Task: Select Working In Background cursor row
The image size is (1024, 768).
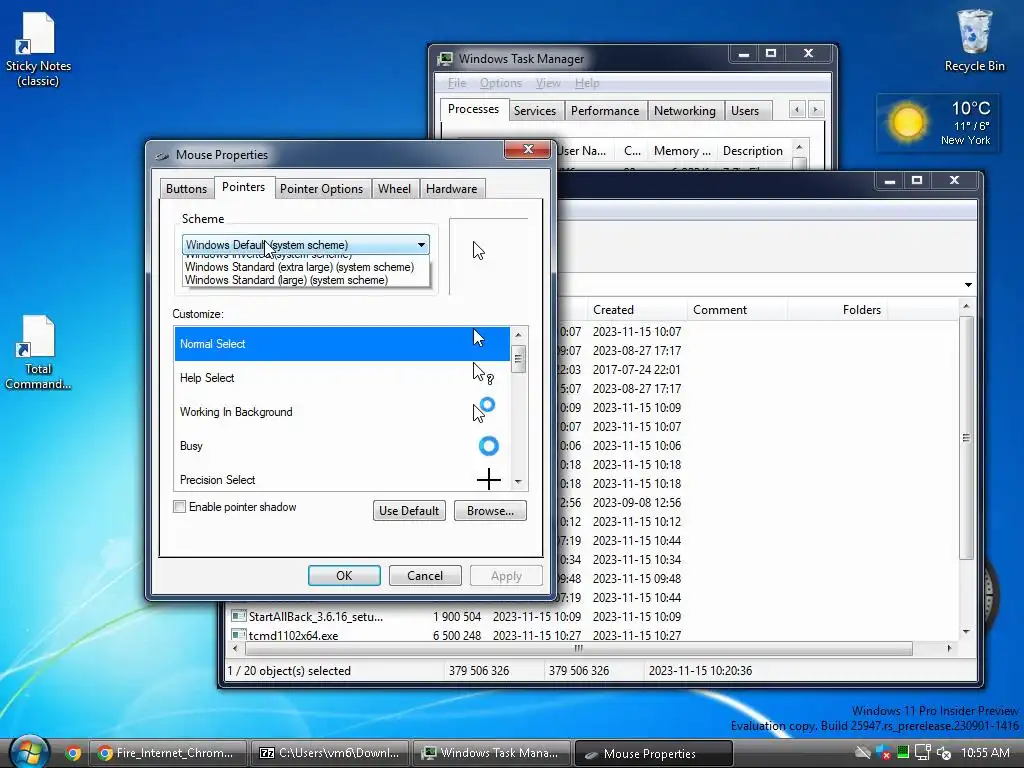Action: [x=342, y=411]
